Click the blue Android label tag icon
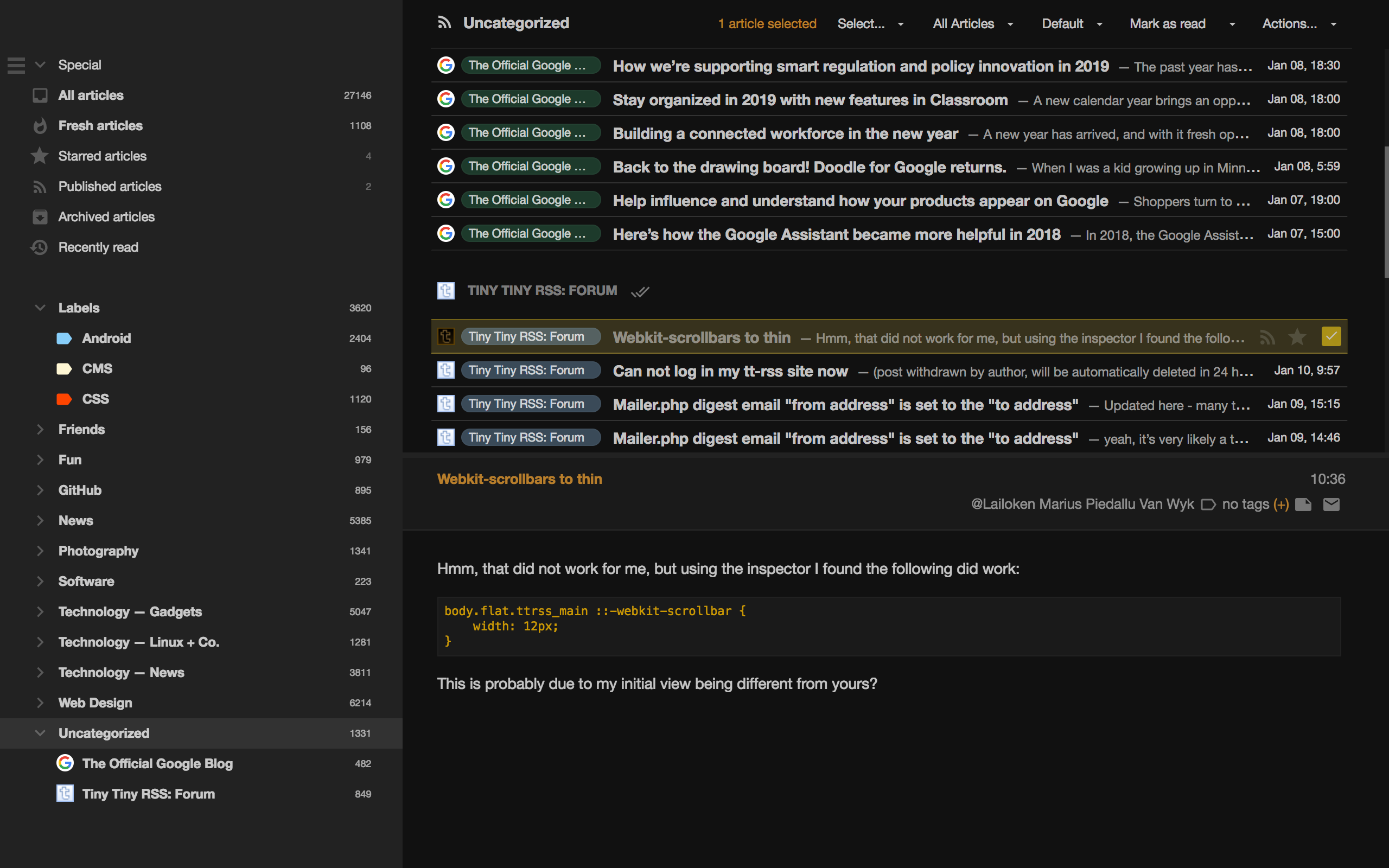 pyautogui.click(x=64, y=339)
